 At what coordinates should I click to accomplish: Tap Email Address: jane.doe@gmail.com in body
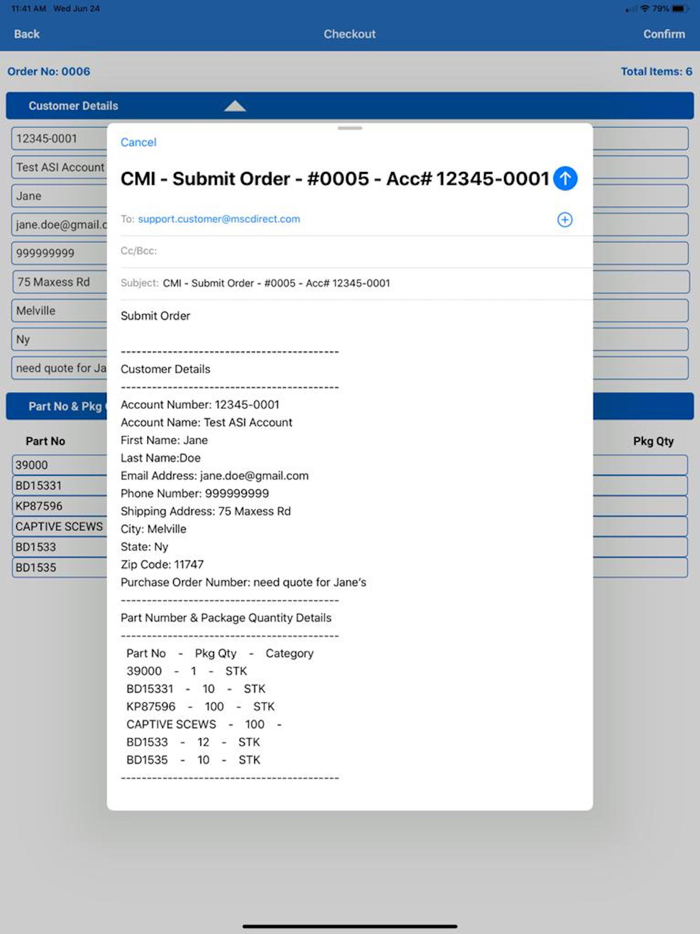pos(214,476)
